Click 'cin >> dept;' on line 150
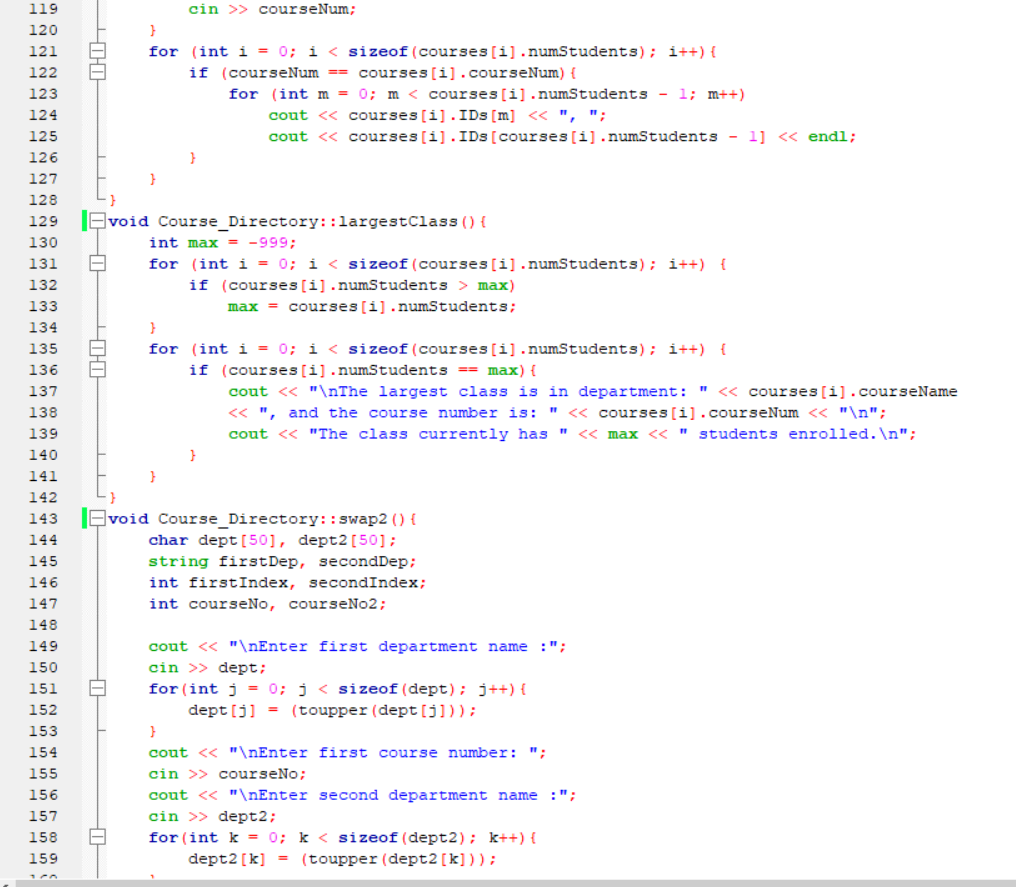This screenshot has width=1016, height=887. 207,667
